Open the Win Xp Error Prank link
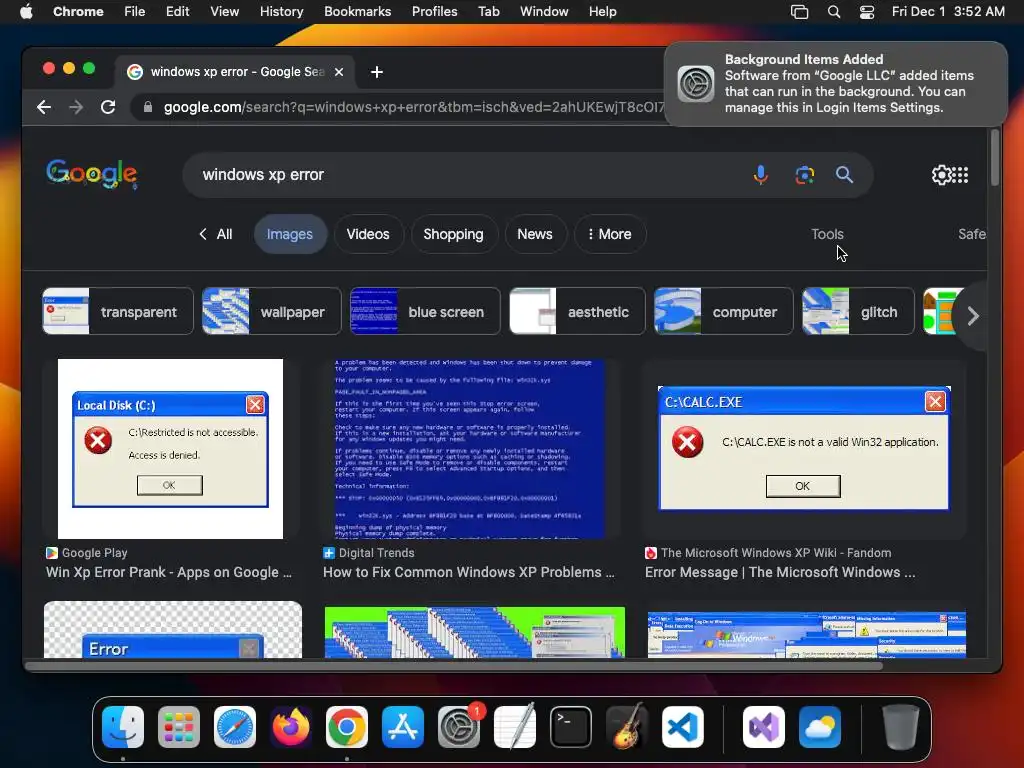1024x768 pixels. point(168,572)
